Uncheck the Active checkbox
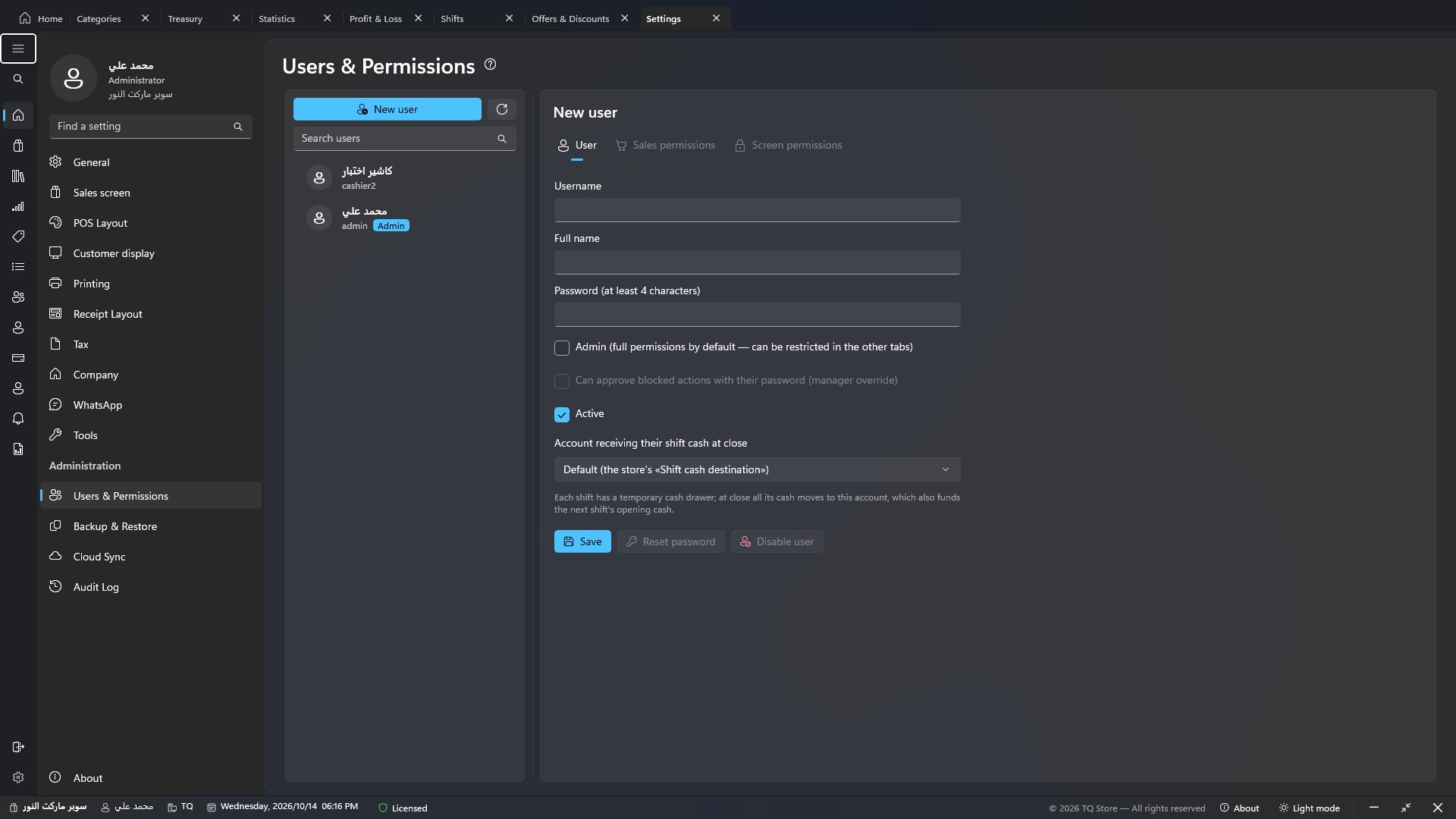The image size is (1456, 819). (x=562, y=415)
